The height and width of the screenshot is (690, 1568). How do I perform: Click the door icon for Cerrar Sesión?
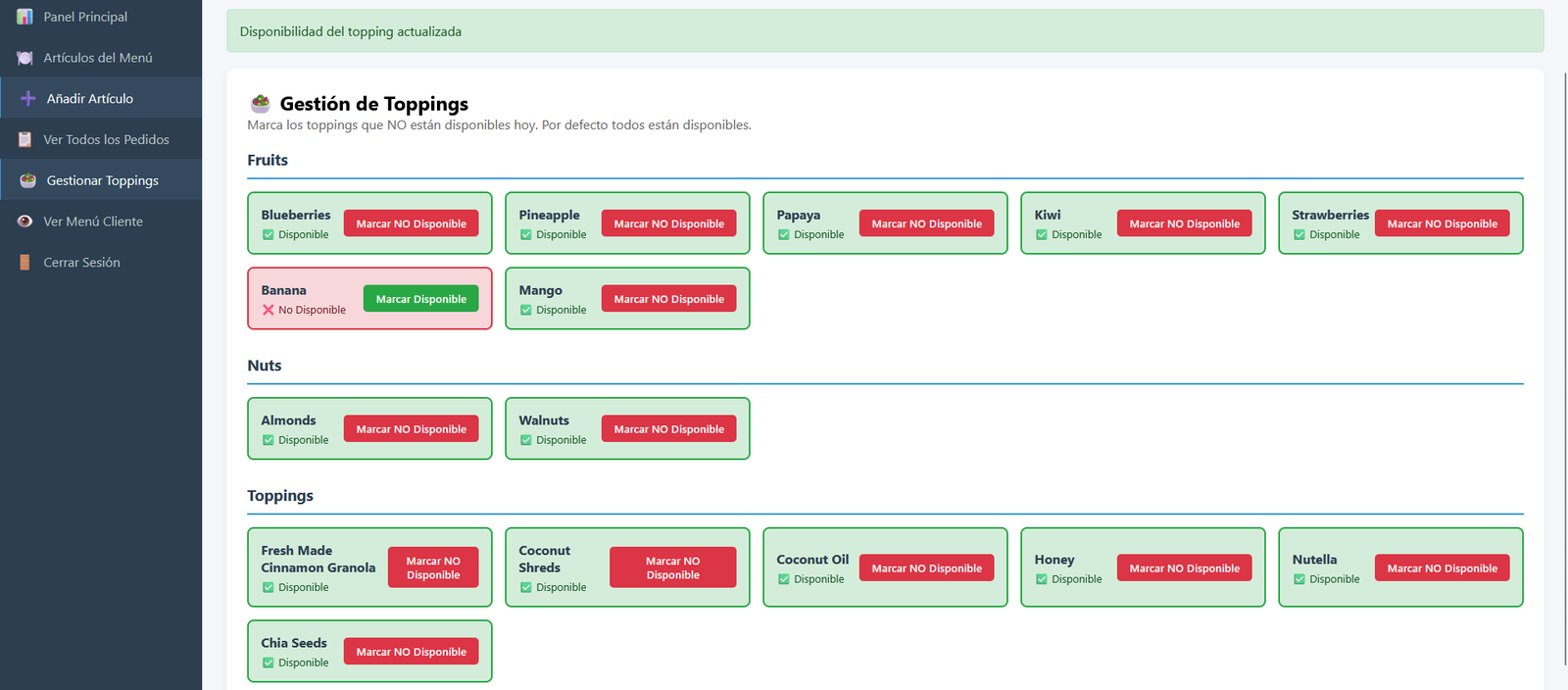coord(24,263)
